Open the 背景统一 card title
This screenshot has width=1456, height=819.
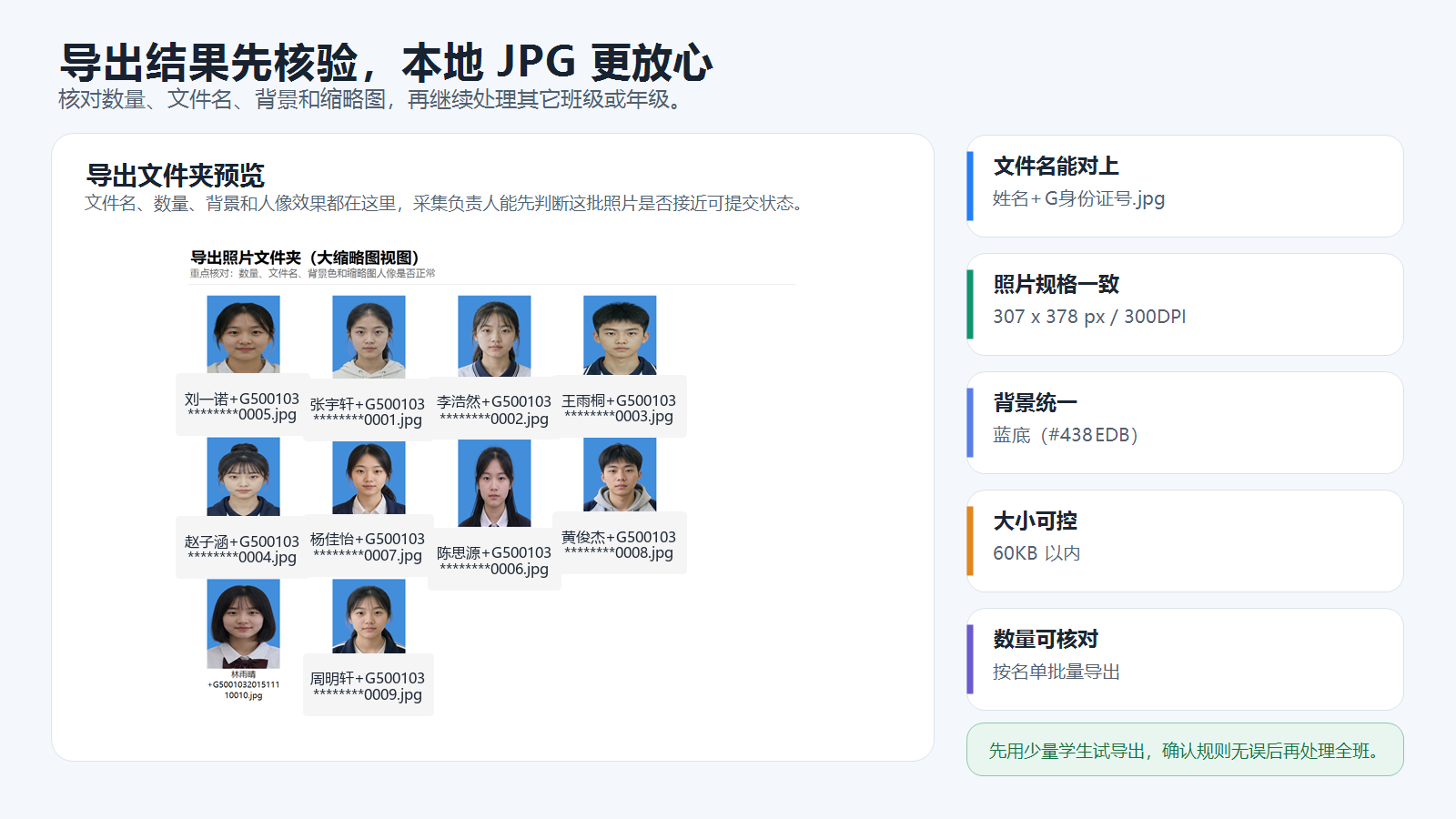1035,403
